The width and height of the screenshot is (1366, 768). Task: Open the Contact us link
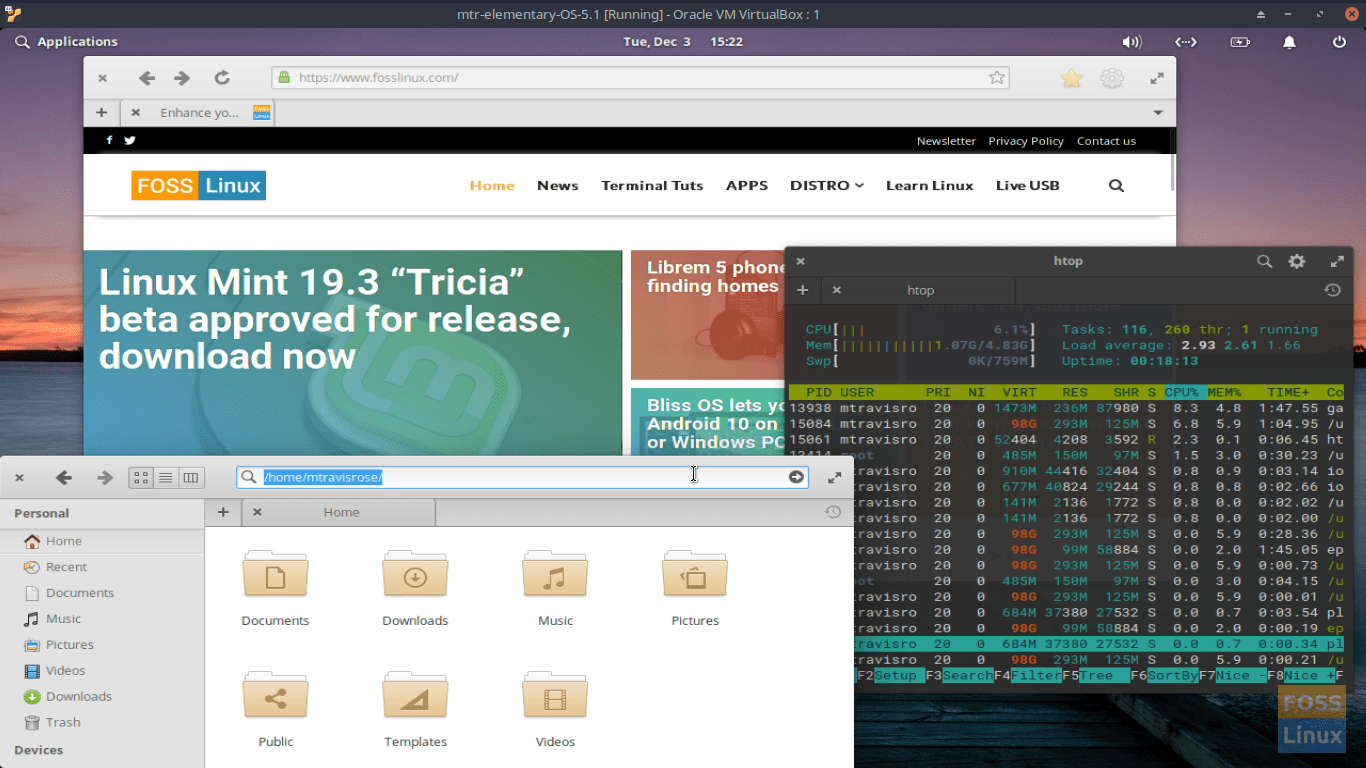coord(1106,141)
